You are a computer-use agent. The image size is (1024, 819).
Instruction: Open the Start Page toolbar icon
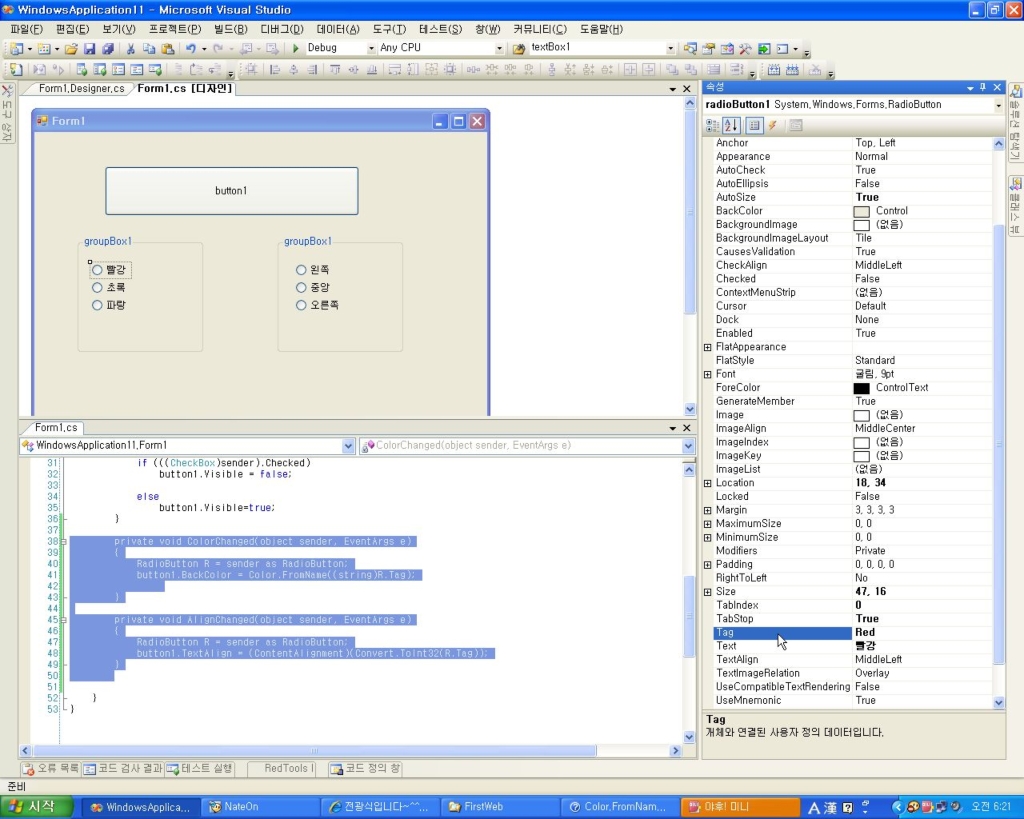(763, 48)
